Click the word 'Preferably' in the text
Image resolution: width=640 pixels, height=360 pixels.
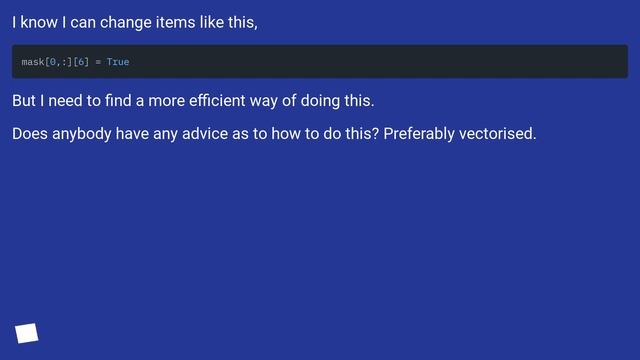[x=419, y=133]
